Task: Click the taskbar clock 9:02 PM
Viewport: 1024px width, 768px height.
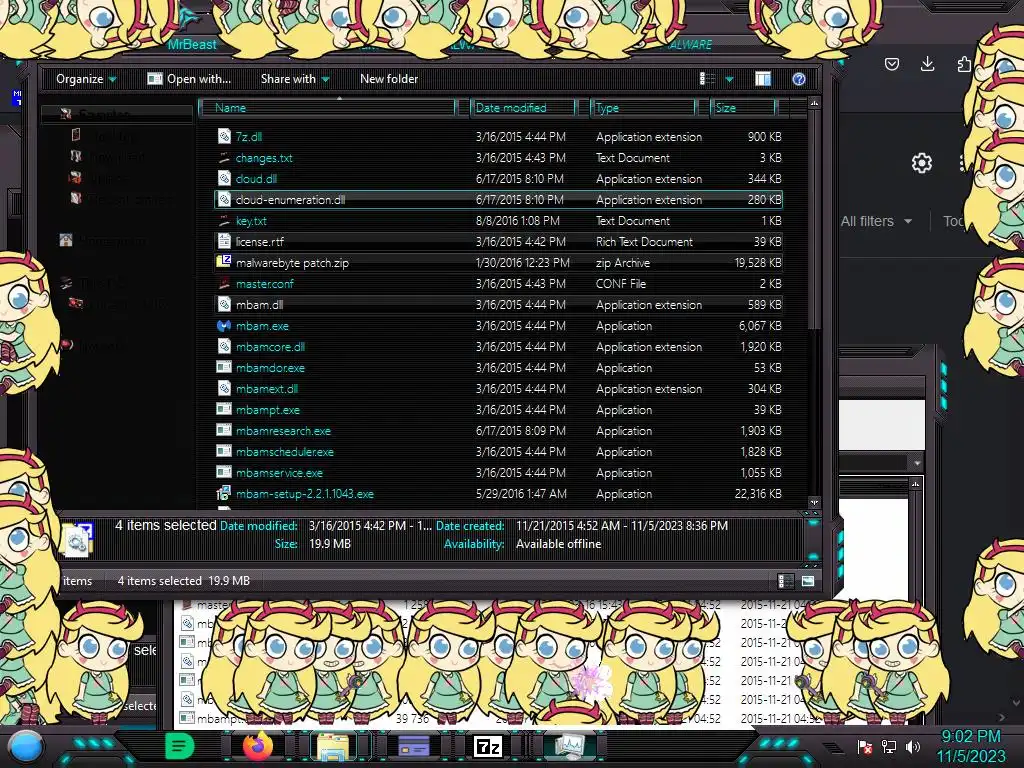Action: [971, 736]
